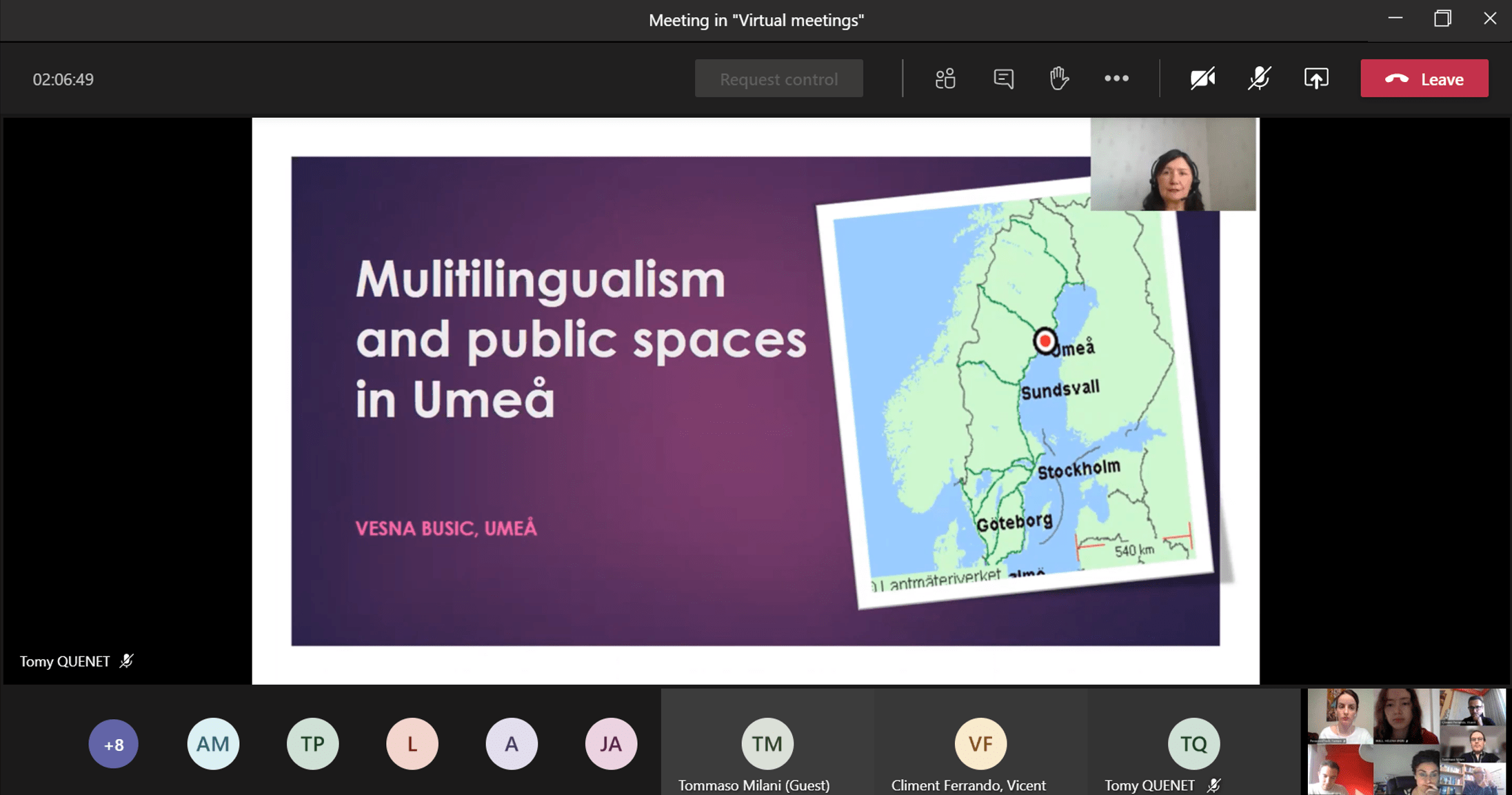
Task: Raise your hand icon
Action: [x=1059, y=79]
